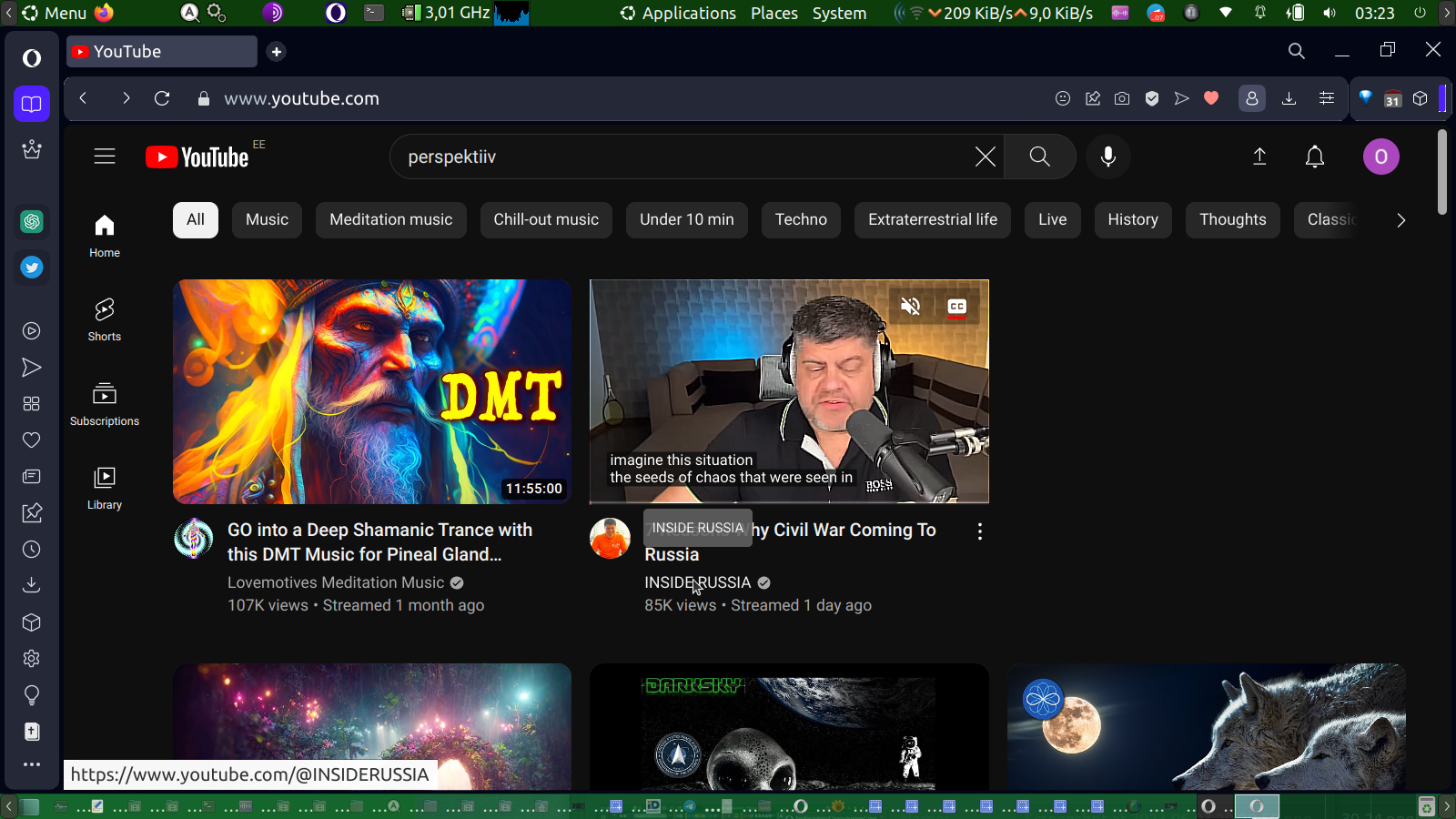The width and height of the screenshot is (1456, 819).
Task: Open the Places menu in top panel
Action: 774,13
